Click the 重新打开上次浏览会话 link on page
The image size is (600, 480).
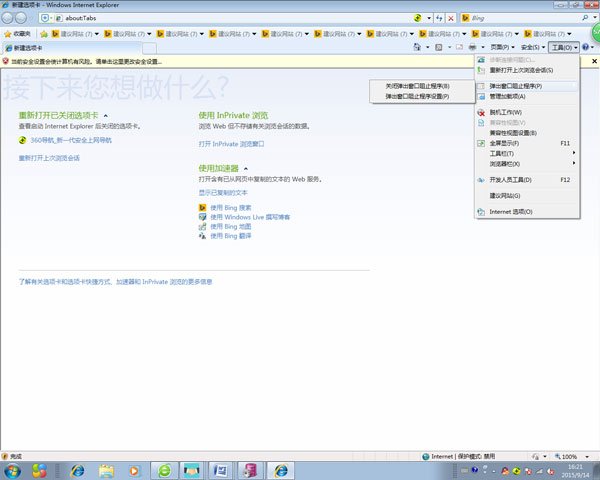tap(49, 158)
